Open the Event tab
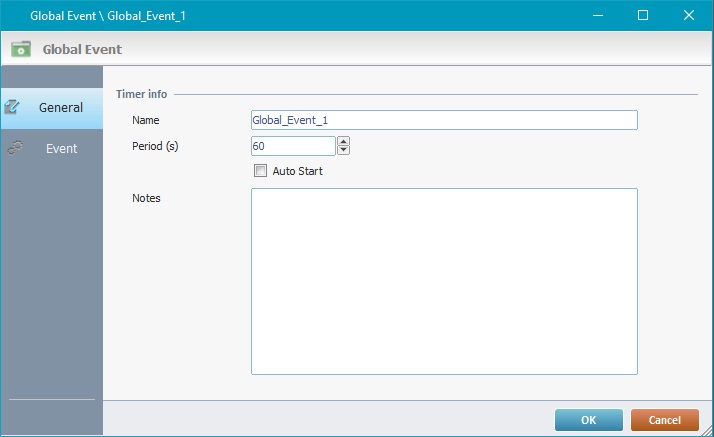 [61, 148]
